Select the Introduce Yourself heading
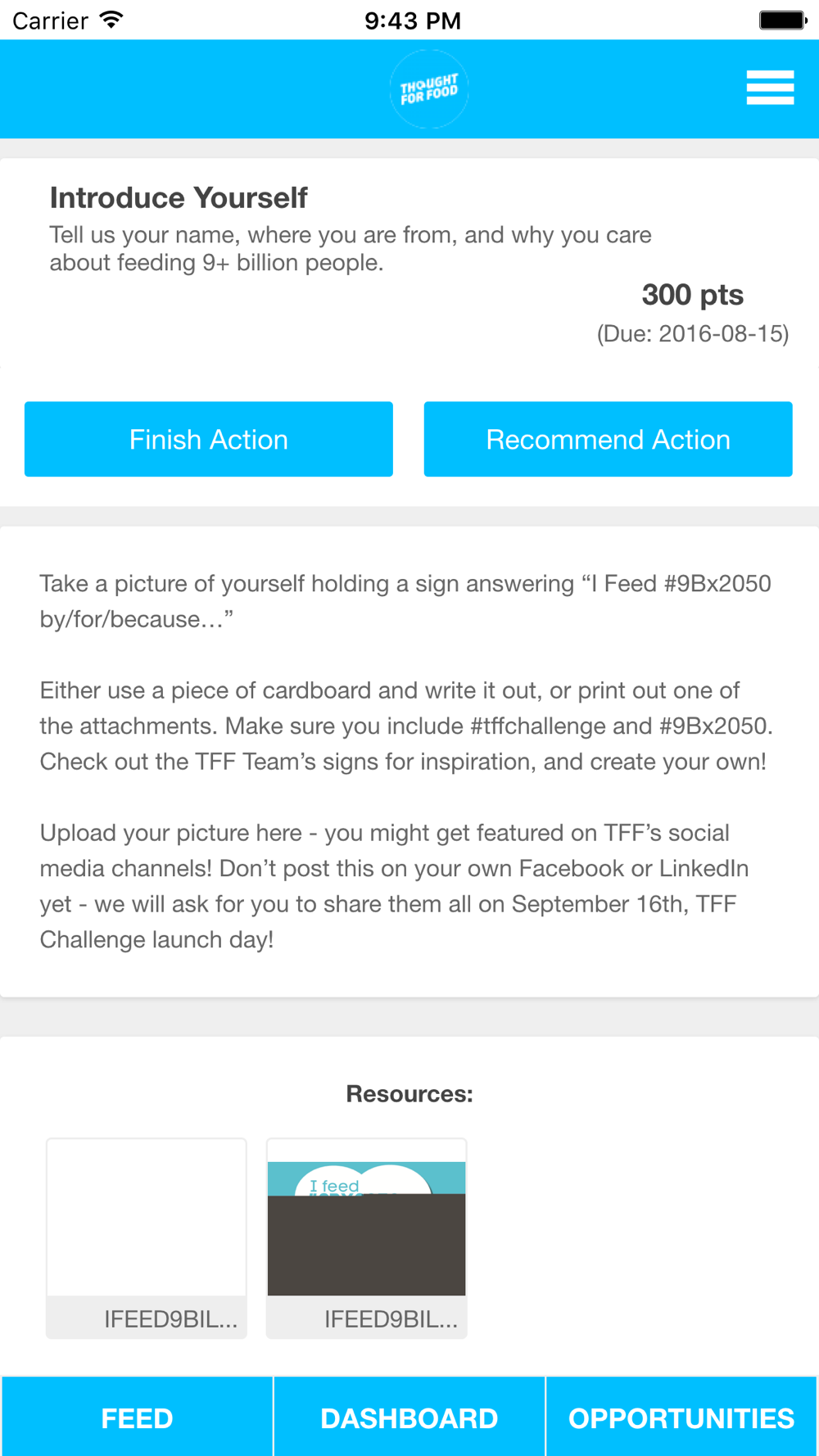The height and width of the screenshot is (1456, 819). coord(179,197)
